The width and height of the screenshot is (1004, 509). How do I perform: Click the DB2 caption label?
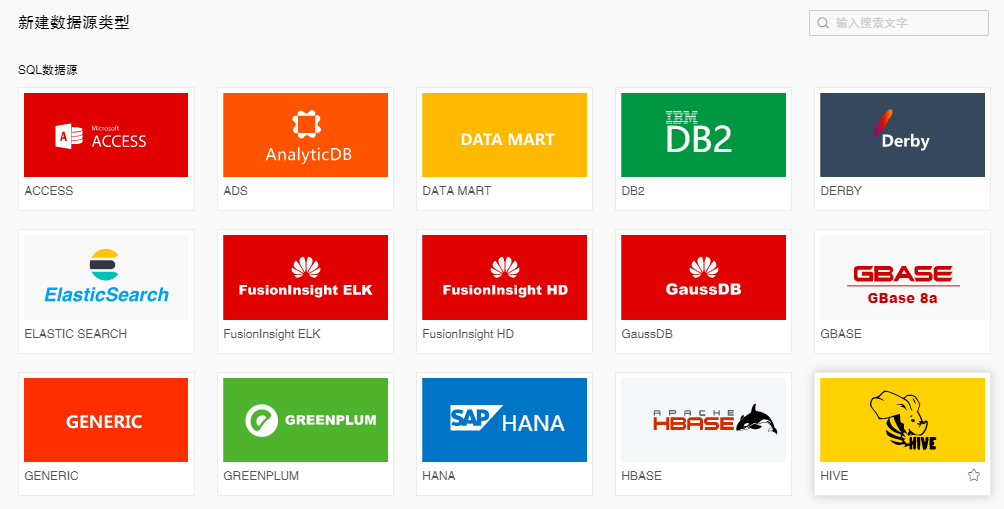coord(633,191)
